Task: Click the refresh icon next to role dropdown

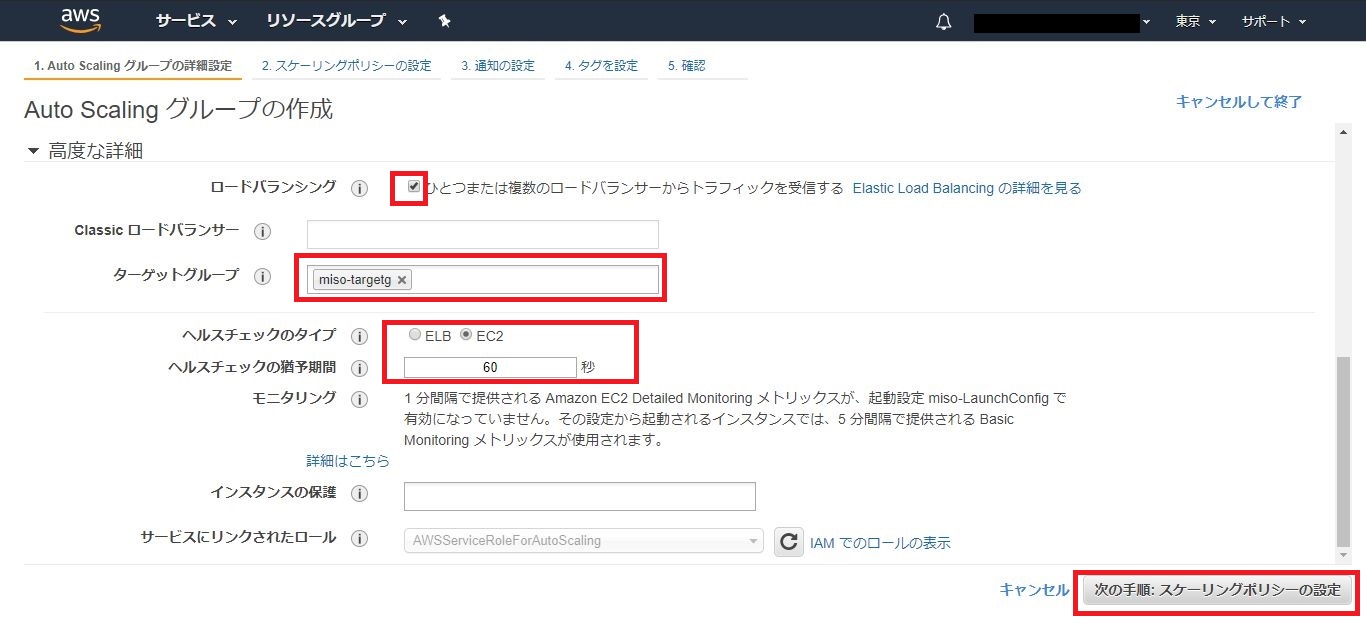Action: click(x=789, y=542)
